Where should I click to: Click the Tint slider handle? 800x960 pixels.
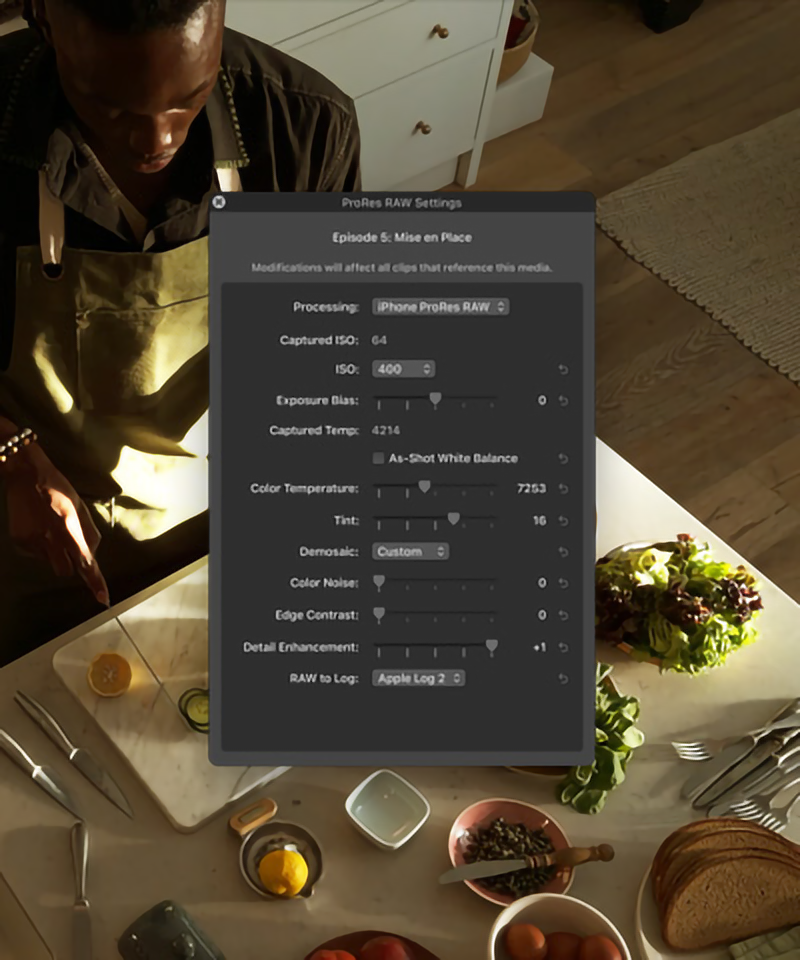click(x=453, y=519)
